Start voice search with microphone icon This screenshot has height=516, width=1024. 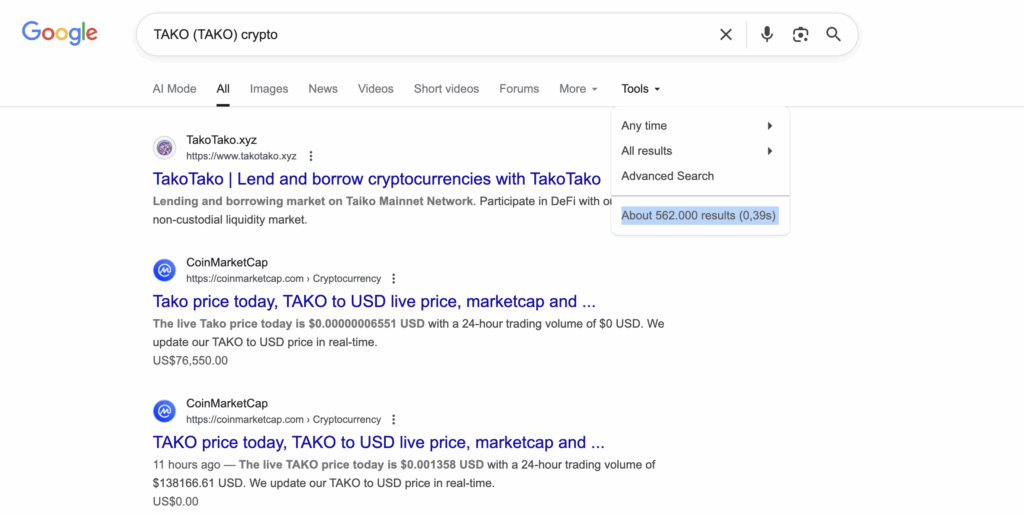pyautogui.click(x=767, y=35)
